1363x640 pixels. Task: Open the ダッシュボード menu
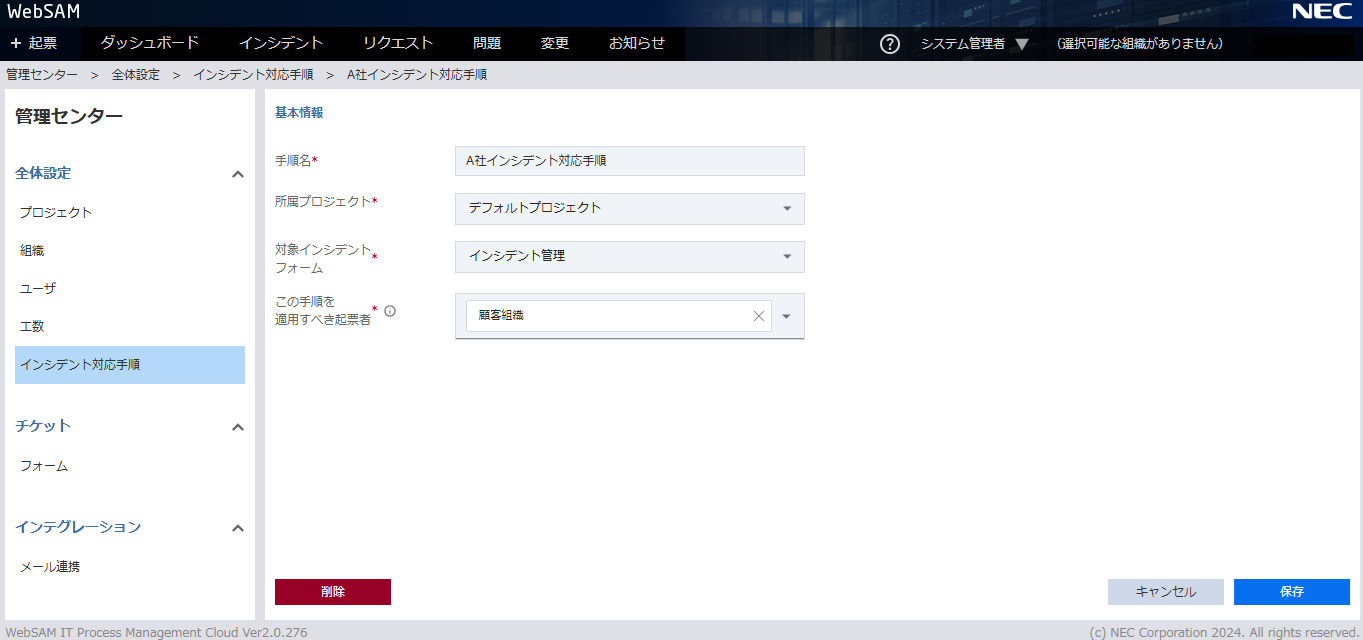(x=150, y=43)
